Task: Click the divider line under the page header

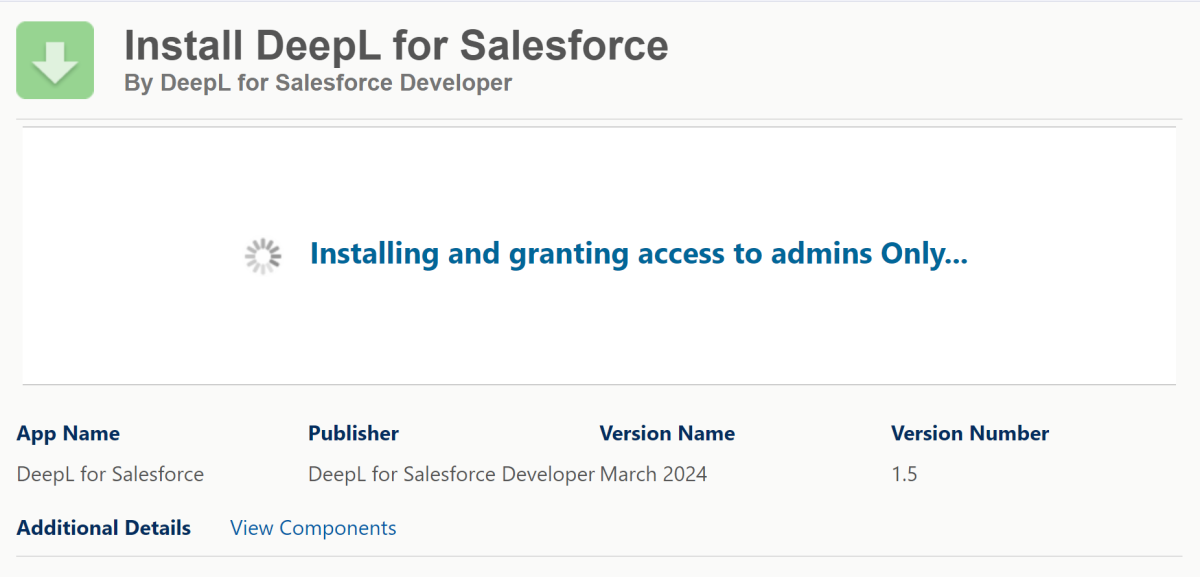Action: tap(600, 120)
